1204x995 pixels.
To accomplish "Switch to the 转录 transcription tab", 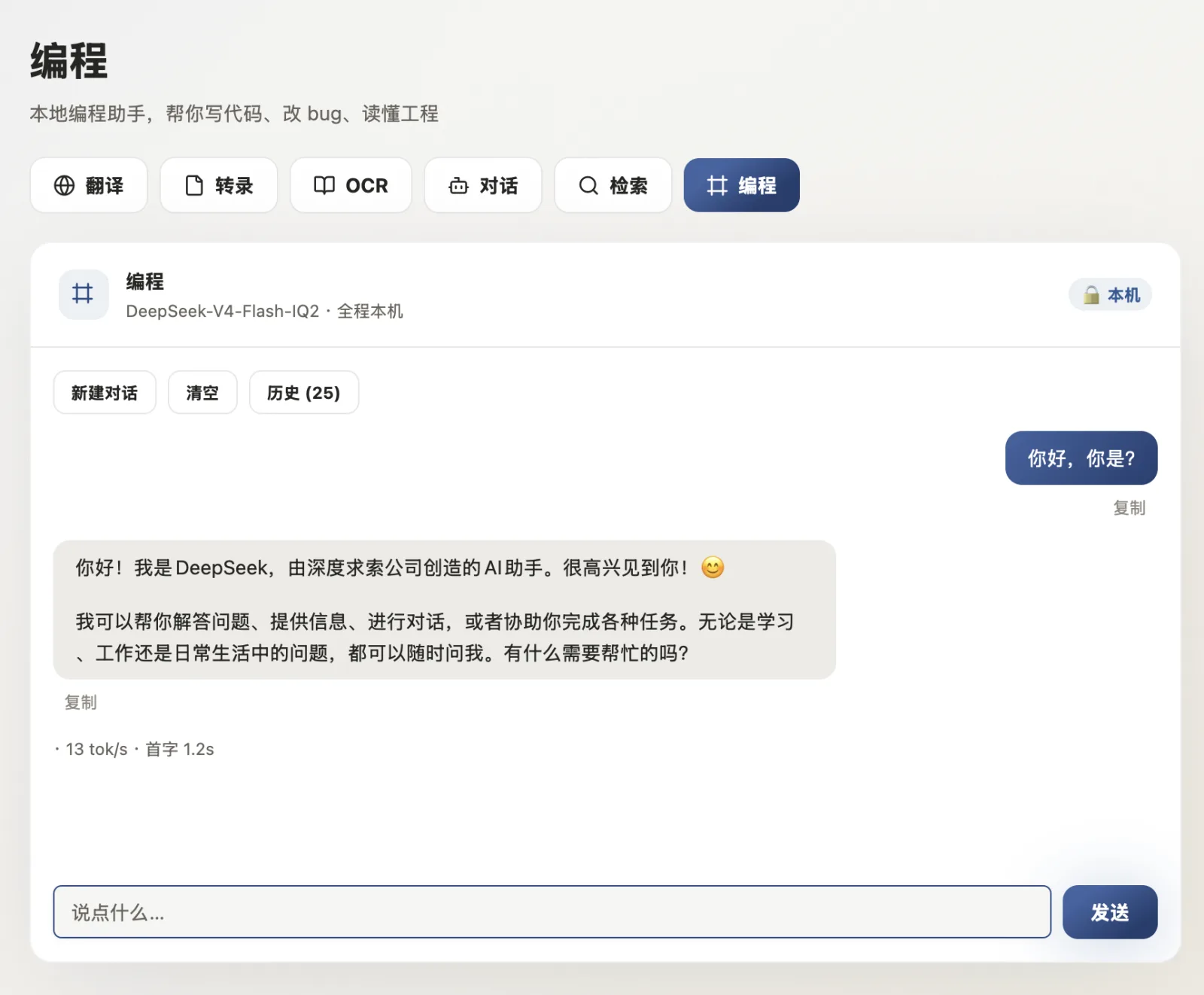I will [x=219, y=185].
